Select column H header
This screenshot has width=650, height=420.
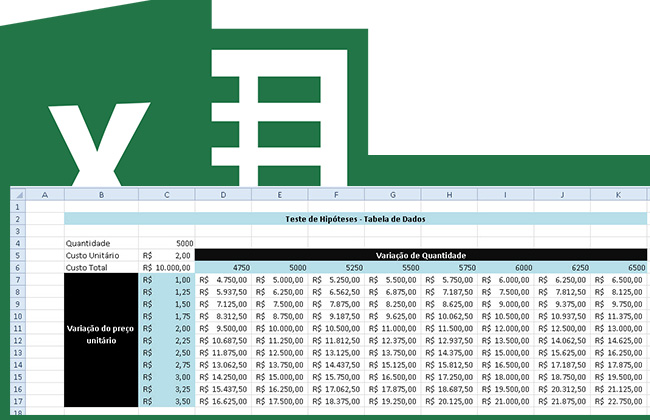pos(449,194)
